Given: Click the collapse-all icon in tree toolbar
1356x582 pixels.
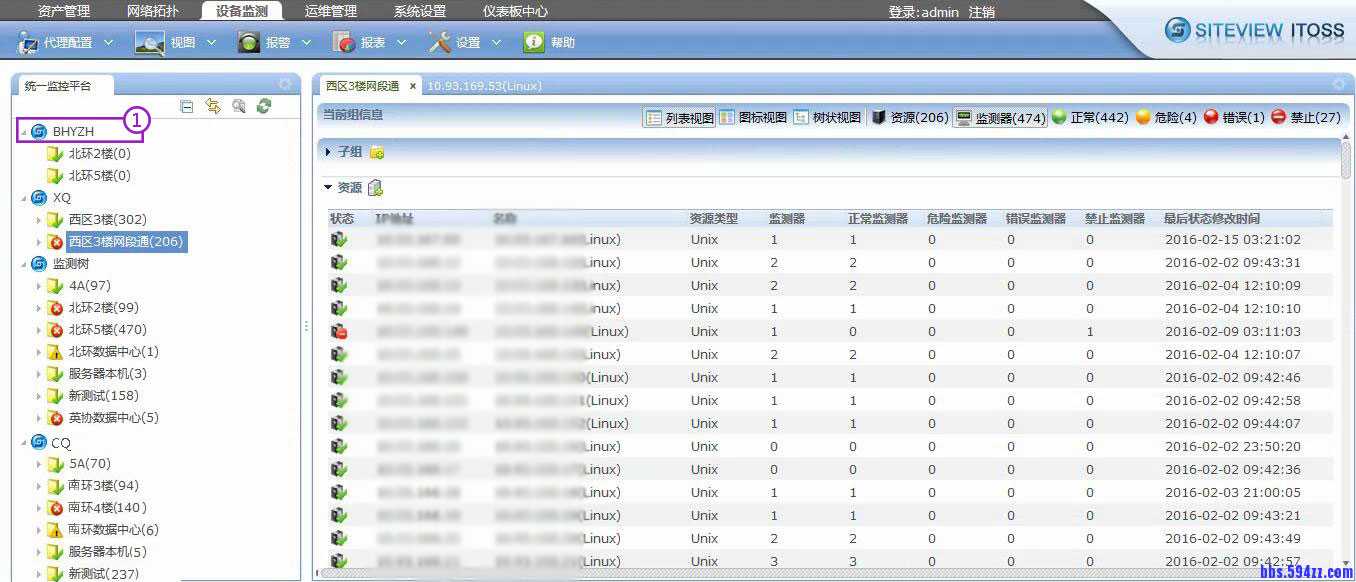Looking at the screenshot, I should 187,106.
